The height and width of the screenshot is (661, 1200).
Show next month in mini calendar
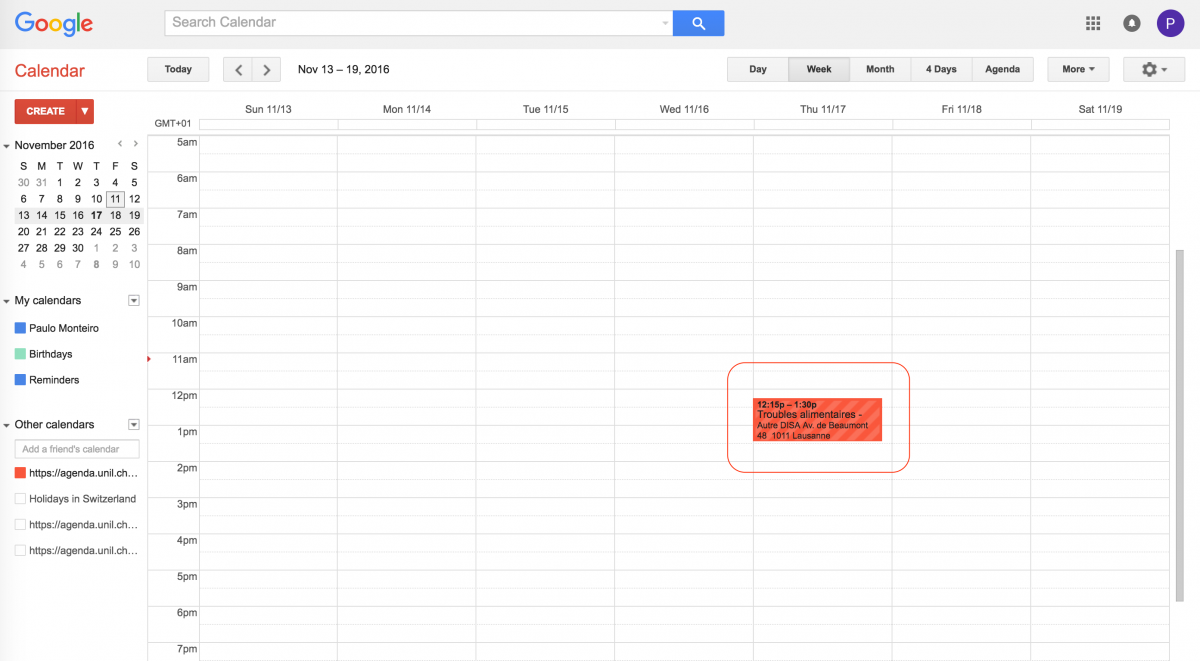click(x=136, y=144)
